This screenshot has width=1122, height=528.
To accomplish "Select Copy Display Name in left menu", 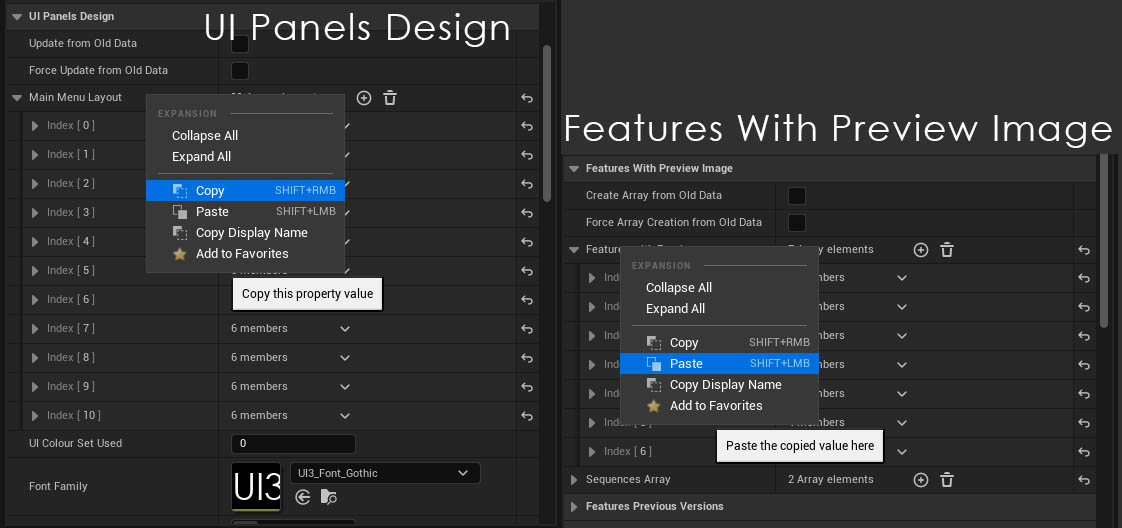I will (245, 233).
